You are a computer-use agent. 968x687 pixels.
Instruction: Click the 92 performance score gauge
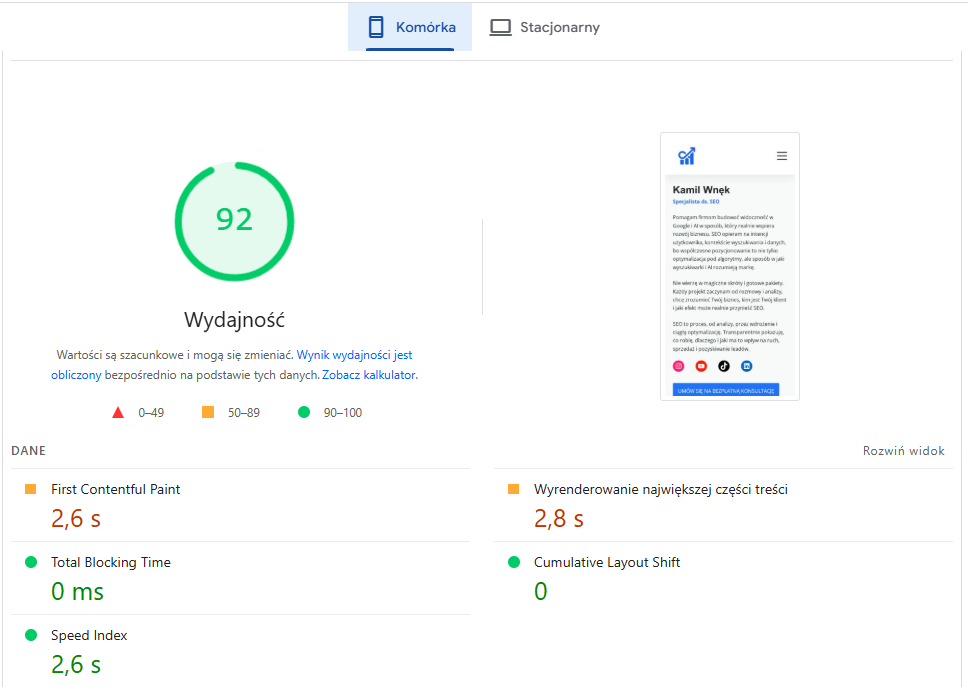234,219
